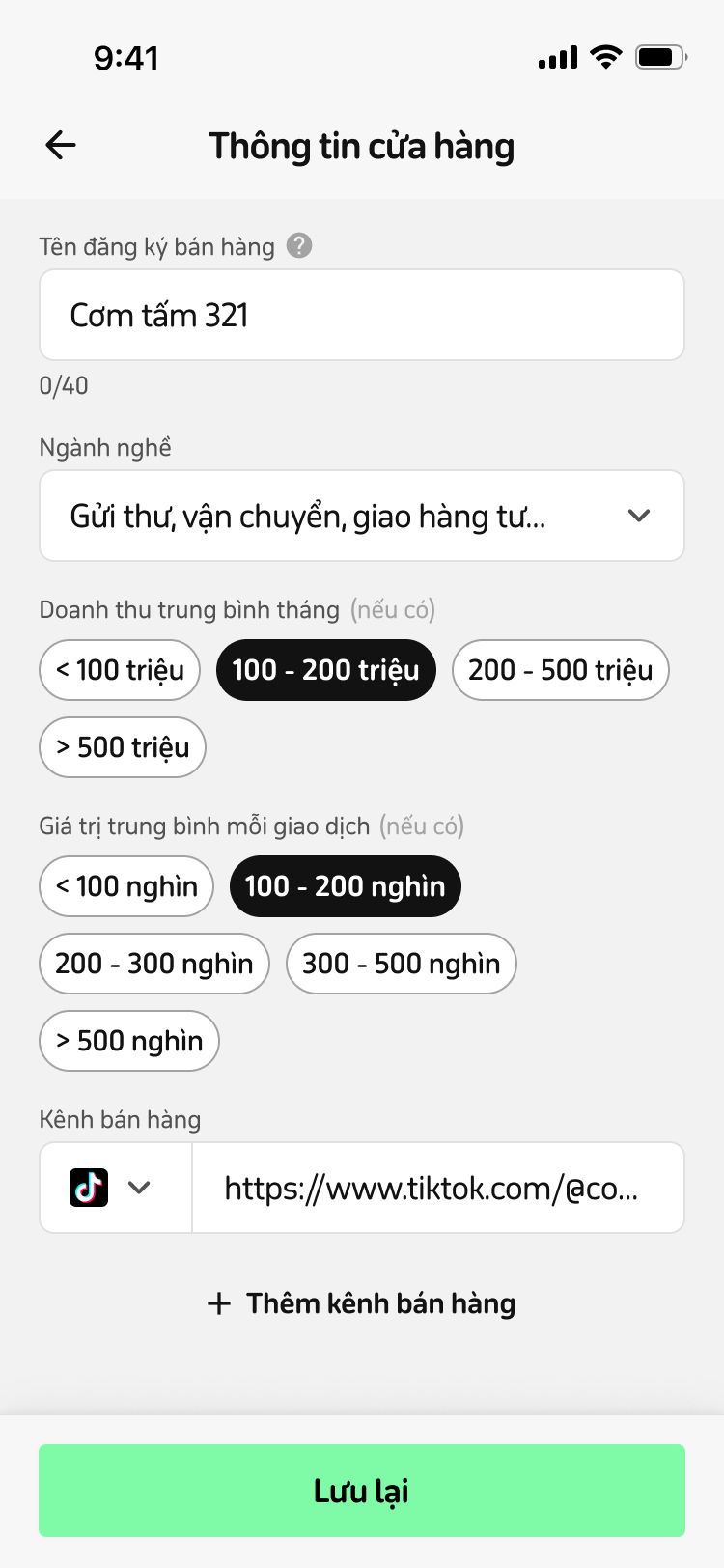Edit the store name field 'Cơm tấm 321'
Viewport: 724px width, 1568px height.
tap(362, 315)
